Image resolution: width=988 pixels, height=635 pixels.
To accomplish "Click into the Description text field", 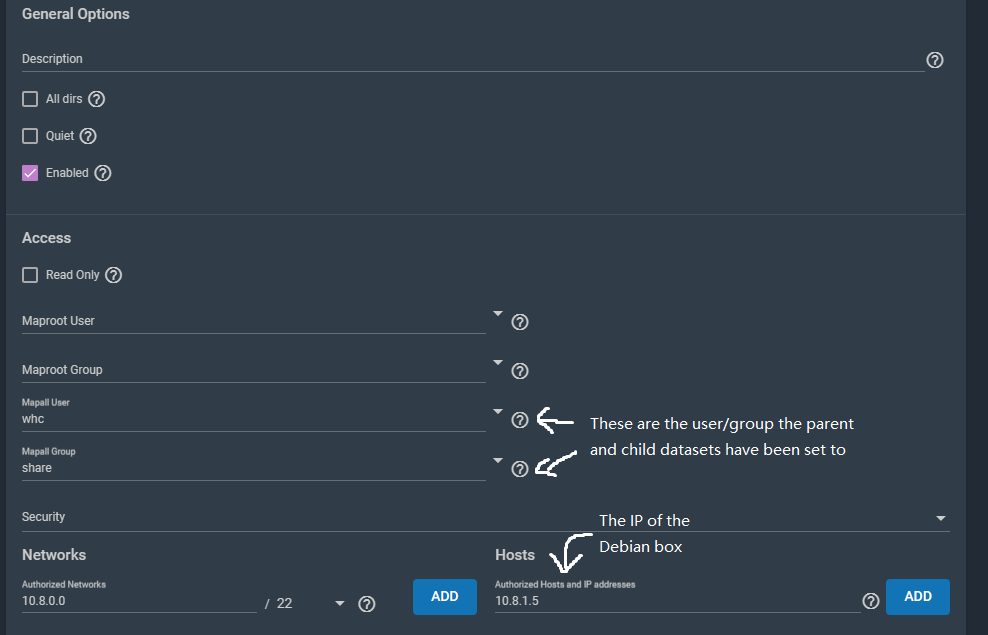I will click(470, 59).
